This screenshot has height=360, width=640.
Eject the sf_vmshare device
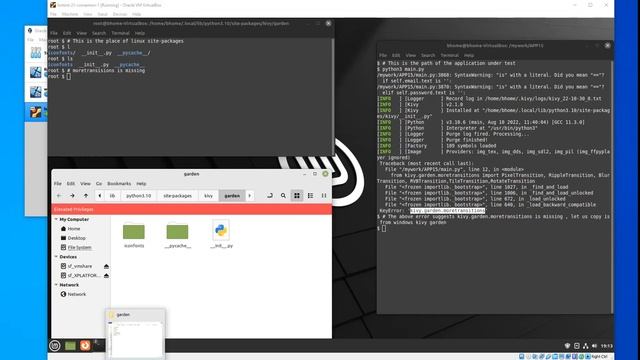pyautogui.click(x=106, y=267)
